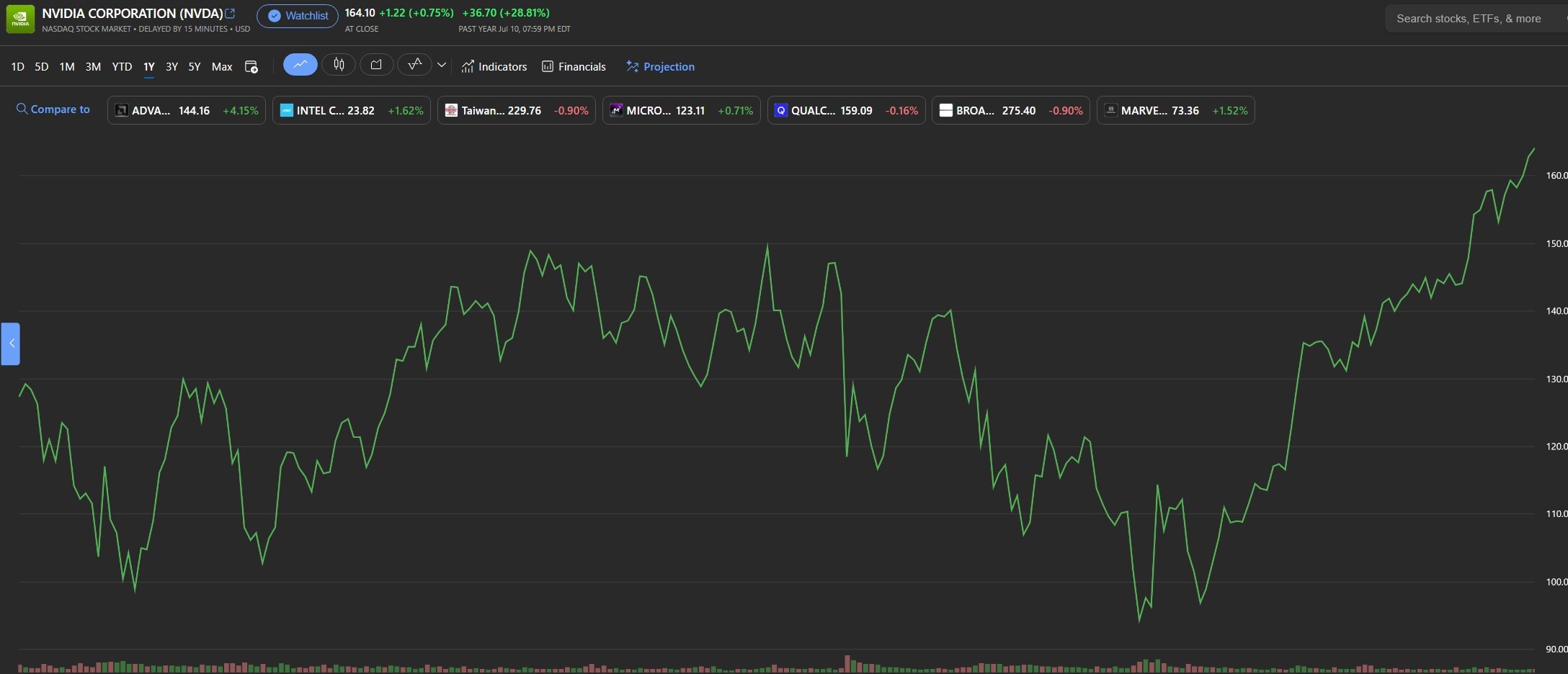Switch to area chart type
Viewport: 1568px width, 674px height.
tap(376, 65)
